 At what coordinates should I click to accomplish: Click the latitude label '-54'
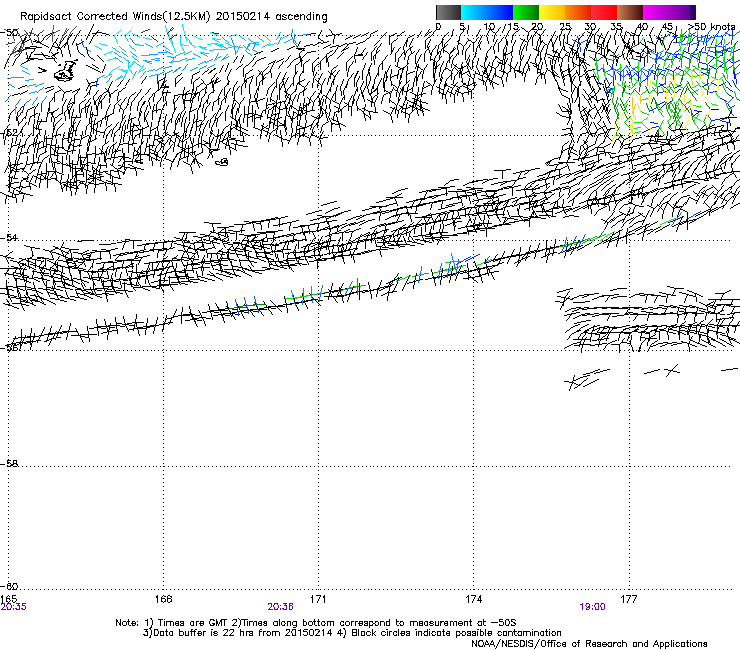pyautogui.click(x=9, y=237)
